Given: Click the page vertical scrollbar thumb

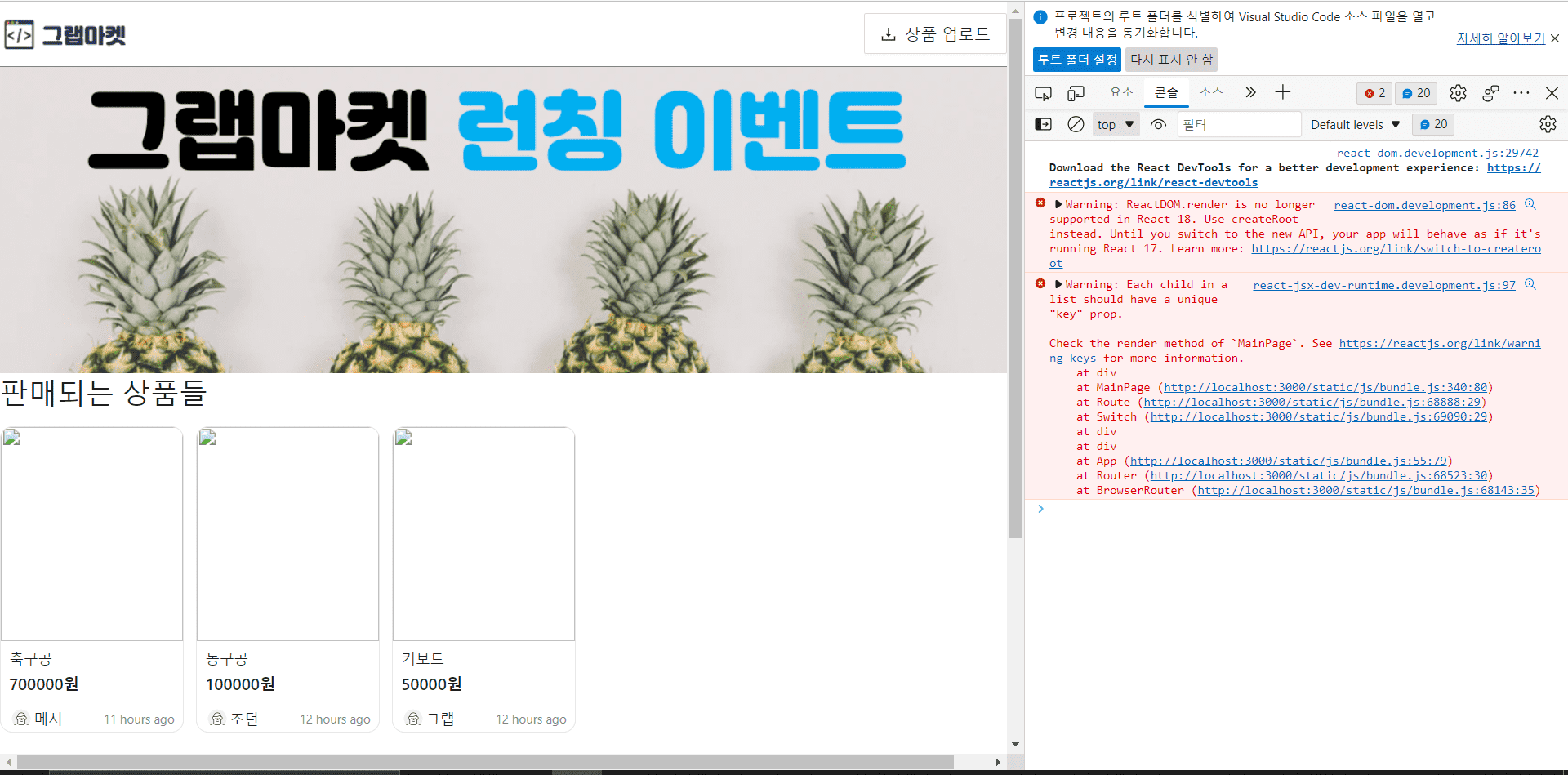Looking at the screenshot, I should [x=1015, y=278].
